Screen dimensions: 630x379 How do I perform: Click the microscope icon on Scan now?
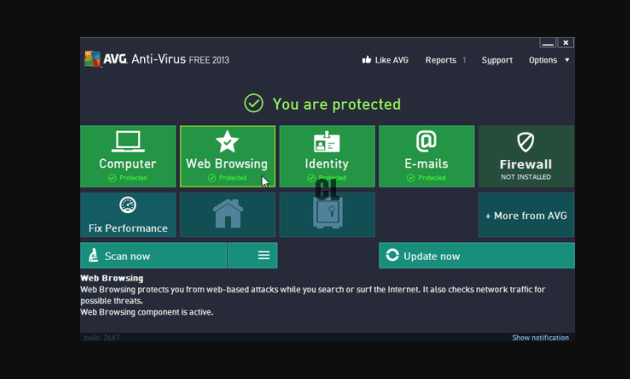click(93, 255)
